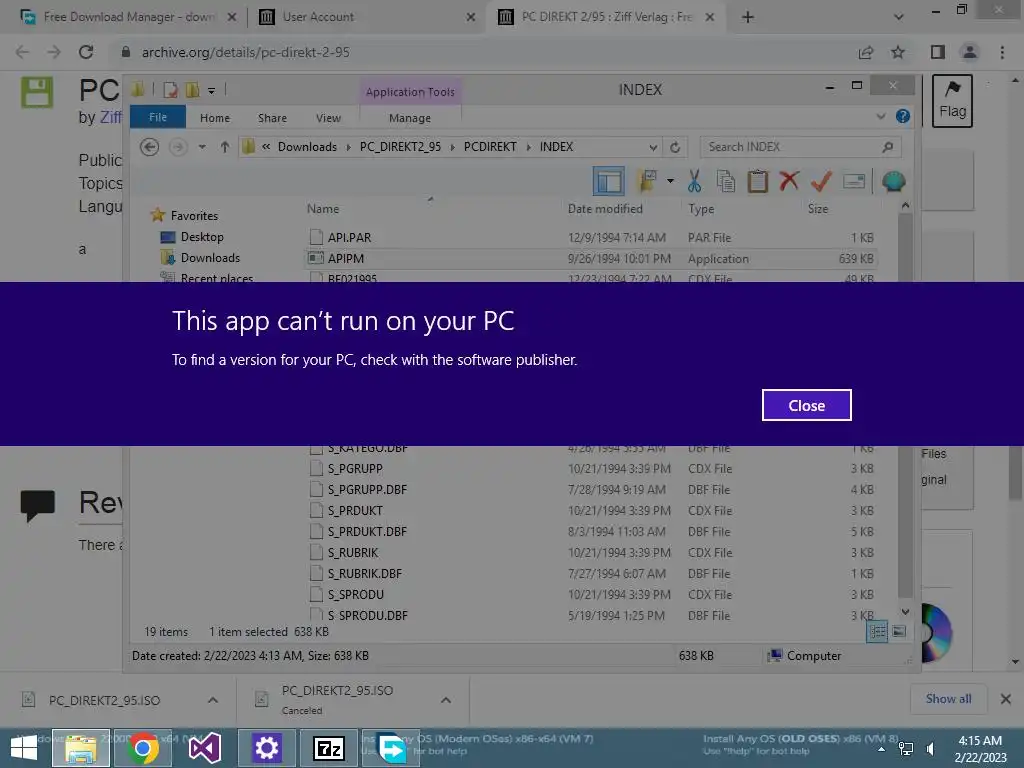
Task: Open the Home ribbon tab
Action: tap(215, 118)
